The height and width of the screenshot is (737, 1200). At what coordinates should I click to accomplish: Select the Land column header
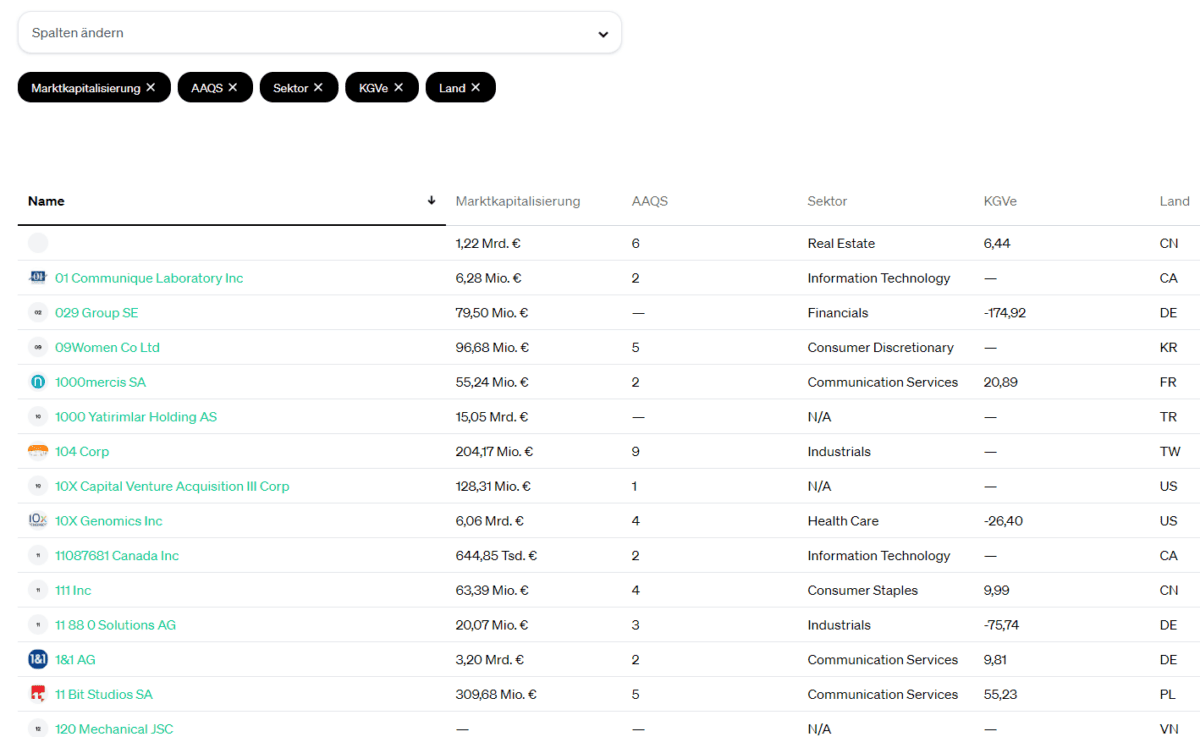coord(1175,201)
